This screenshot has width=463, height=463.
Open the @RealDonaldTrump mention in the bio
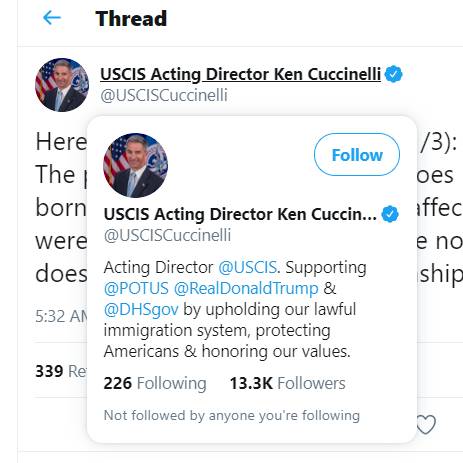click(246, 288)
